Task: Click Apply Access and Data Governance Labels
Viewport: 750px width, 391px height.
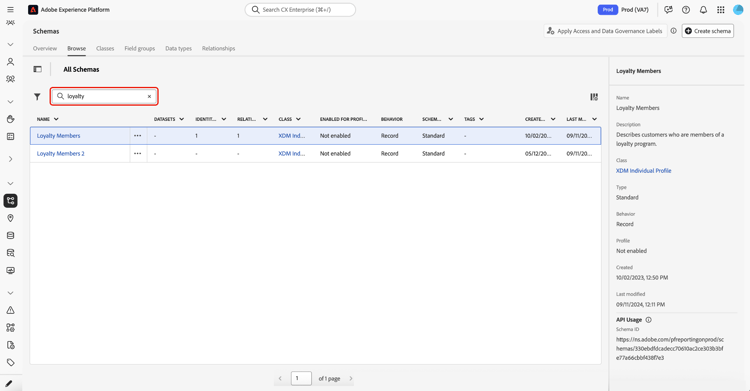Action: [605, 31]
